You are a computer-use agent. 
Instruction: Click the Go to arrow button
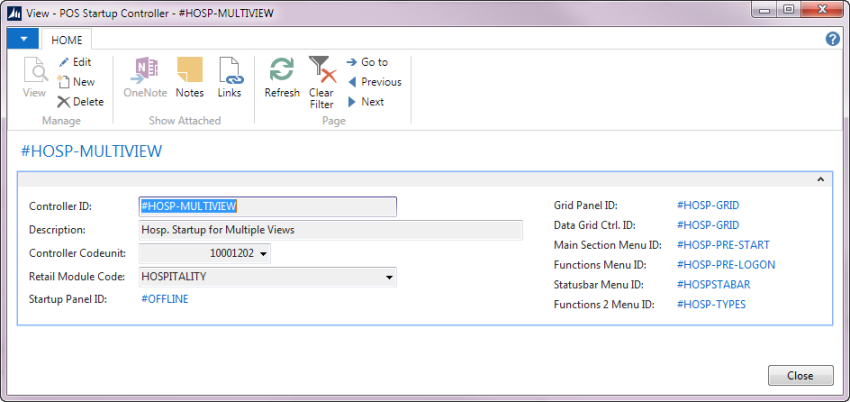[352, 62]
